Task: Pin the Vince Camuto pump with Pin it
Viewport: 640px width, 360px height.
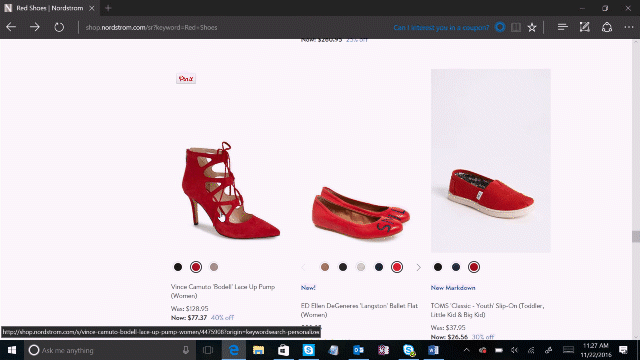Action: click(x=186, y=78)
